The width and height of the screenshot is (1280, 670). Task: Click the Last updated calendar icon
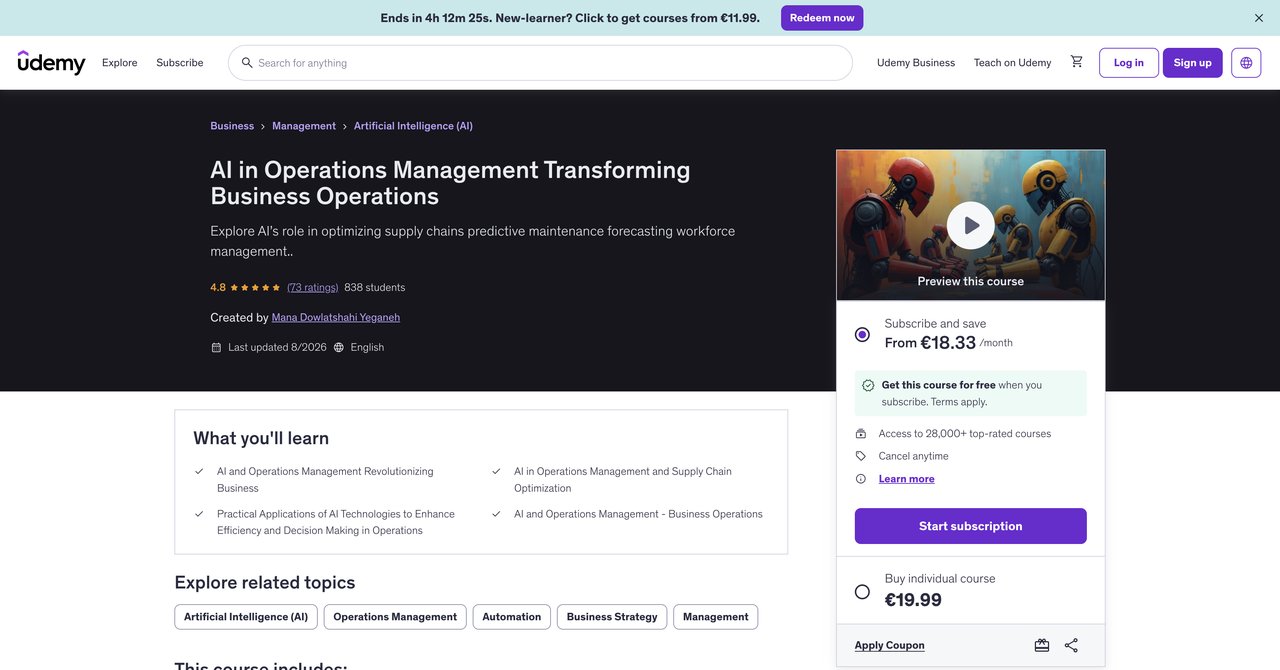(216, 348)
